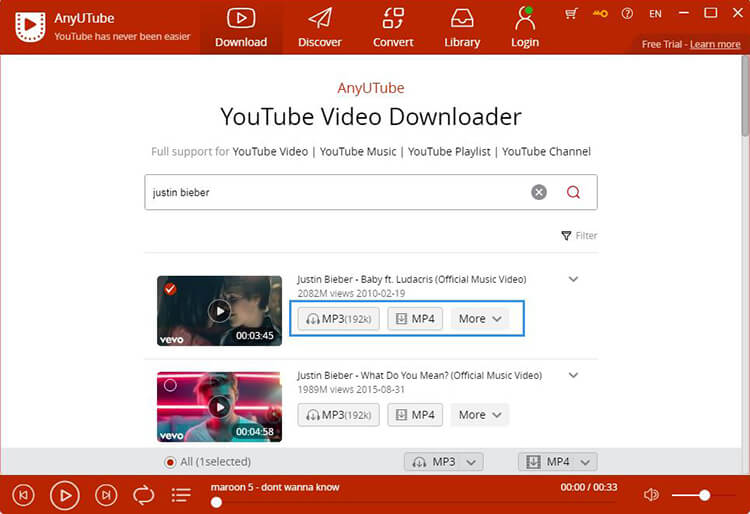This screenshot has width=750, height=514.
Task: Click the AnyUTube logo icon
Action: (30, 27)
